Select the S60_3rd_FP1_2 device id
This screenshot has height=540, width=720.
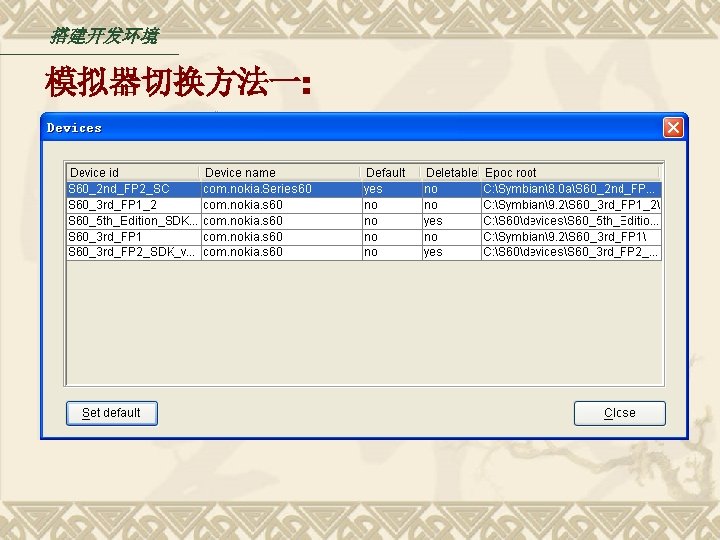point(134,205)
